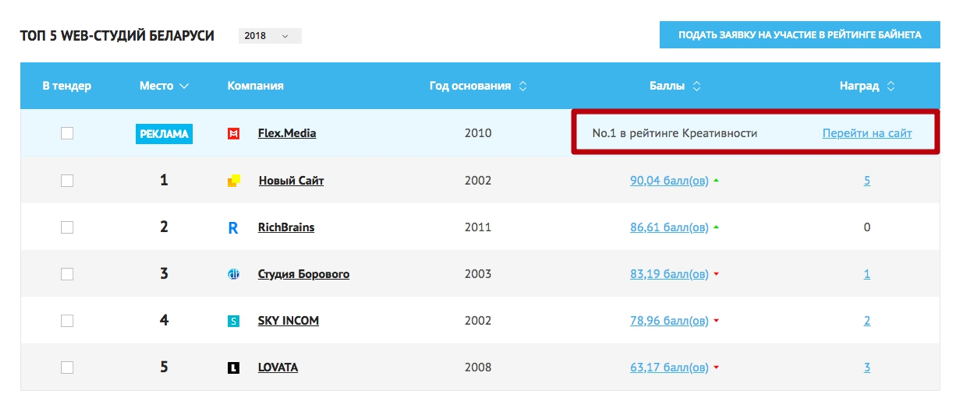Mark the tender checkbox for LOVATA
The height and width of the screenshot is (418, 972).
67,368
